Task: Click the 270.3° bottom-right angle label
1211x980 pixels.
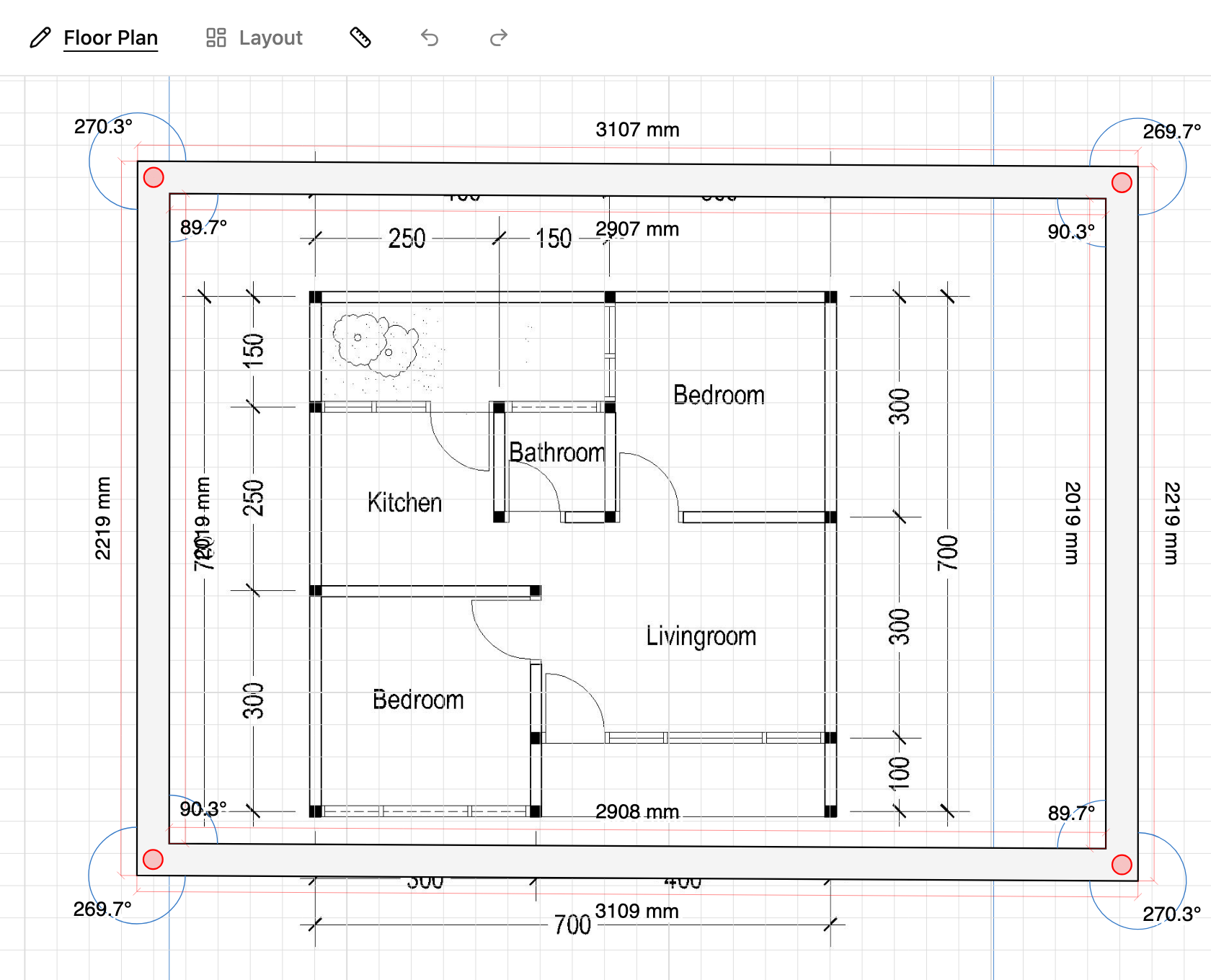Action: 1171,914
